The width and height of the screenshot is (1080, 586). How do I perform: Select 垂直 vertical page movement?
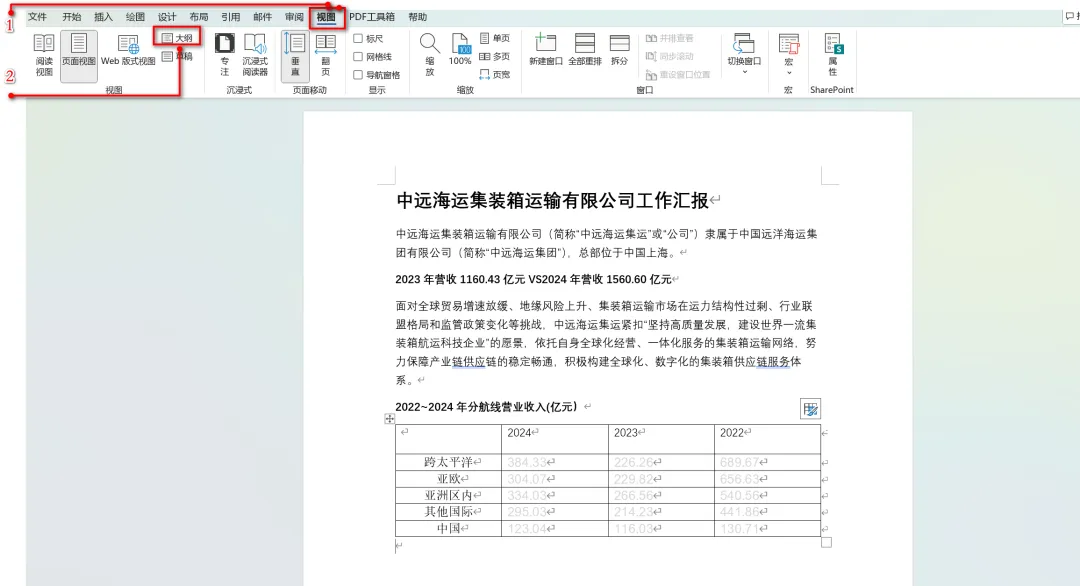(x=295, y=55)
